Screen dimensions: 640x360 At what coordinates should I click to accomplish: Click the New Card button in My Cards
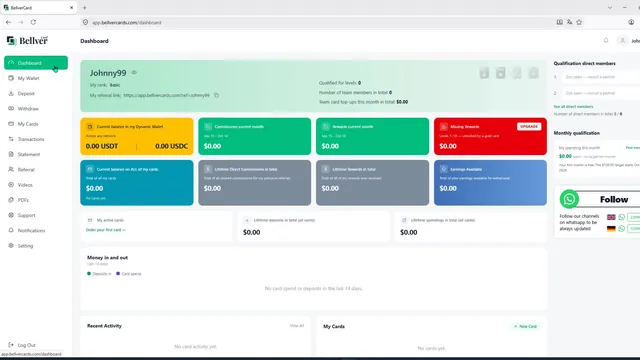click(x=525, y=327)
